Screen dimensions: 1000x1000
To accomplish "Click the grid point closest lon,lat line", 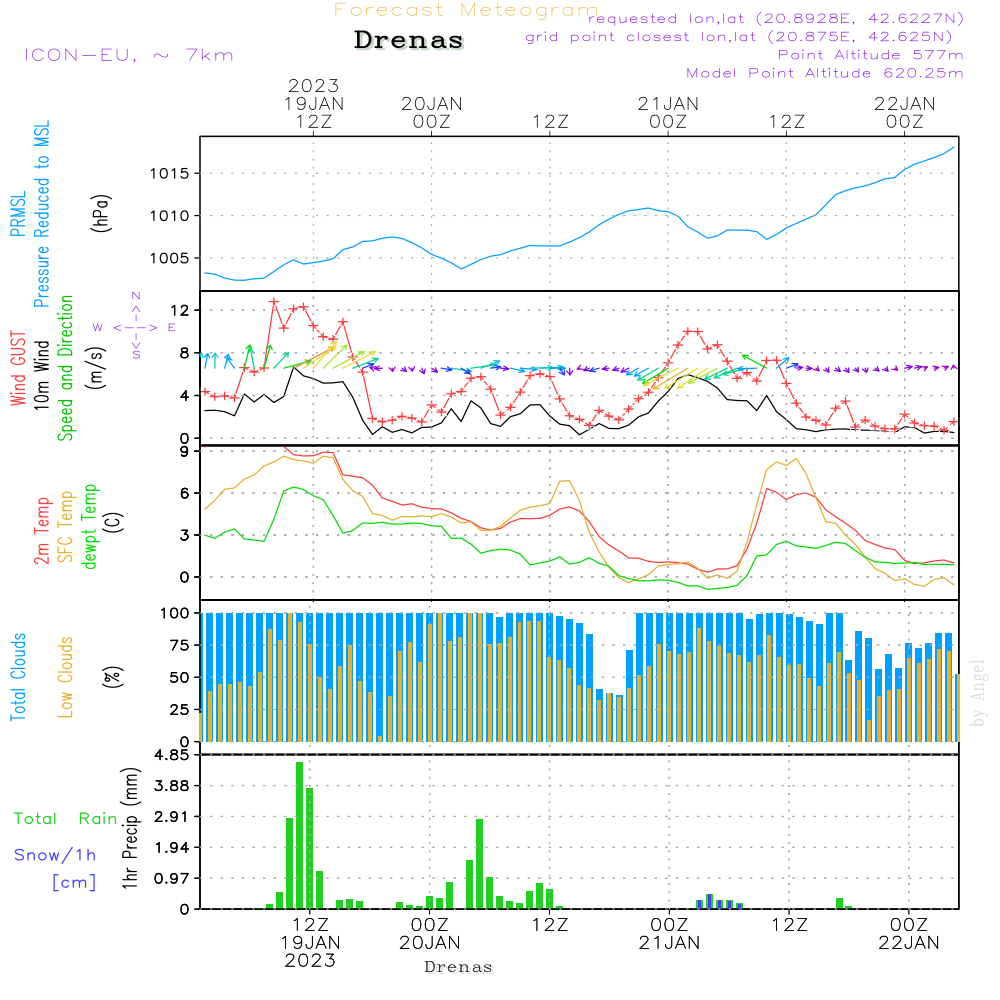I will pyautogui.click(x=739, y=37).
